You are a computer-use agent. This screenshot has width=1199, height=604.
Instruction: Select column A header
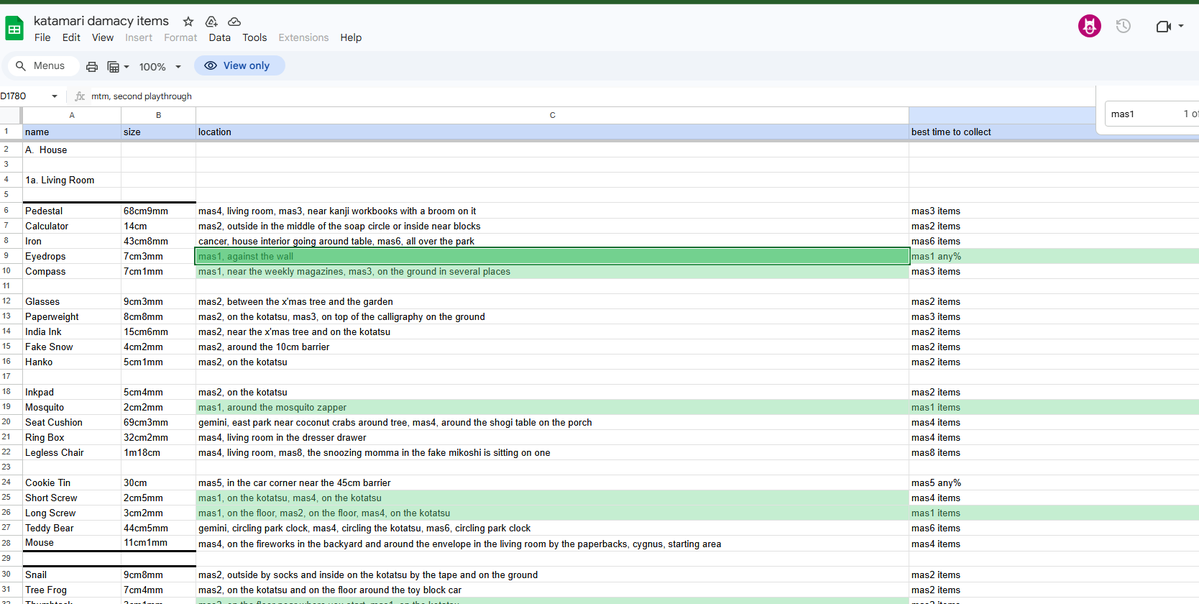(x=72, y=115)
